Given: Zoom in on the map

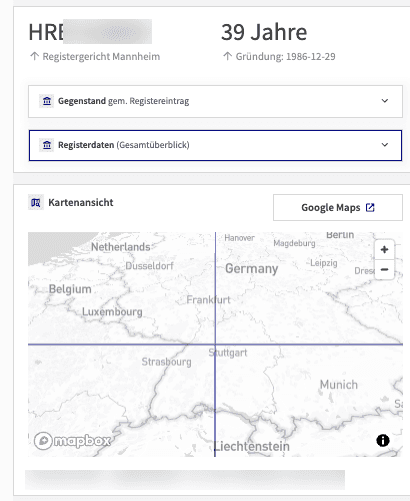Looking at the screenshot, I should [384, 249].
